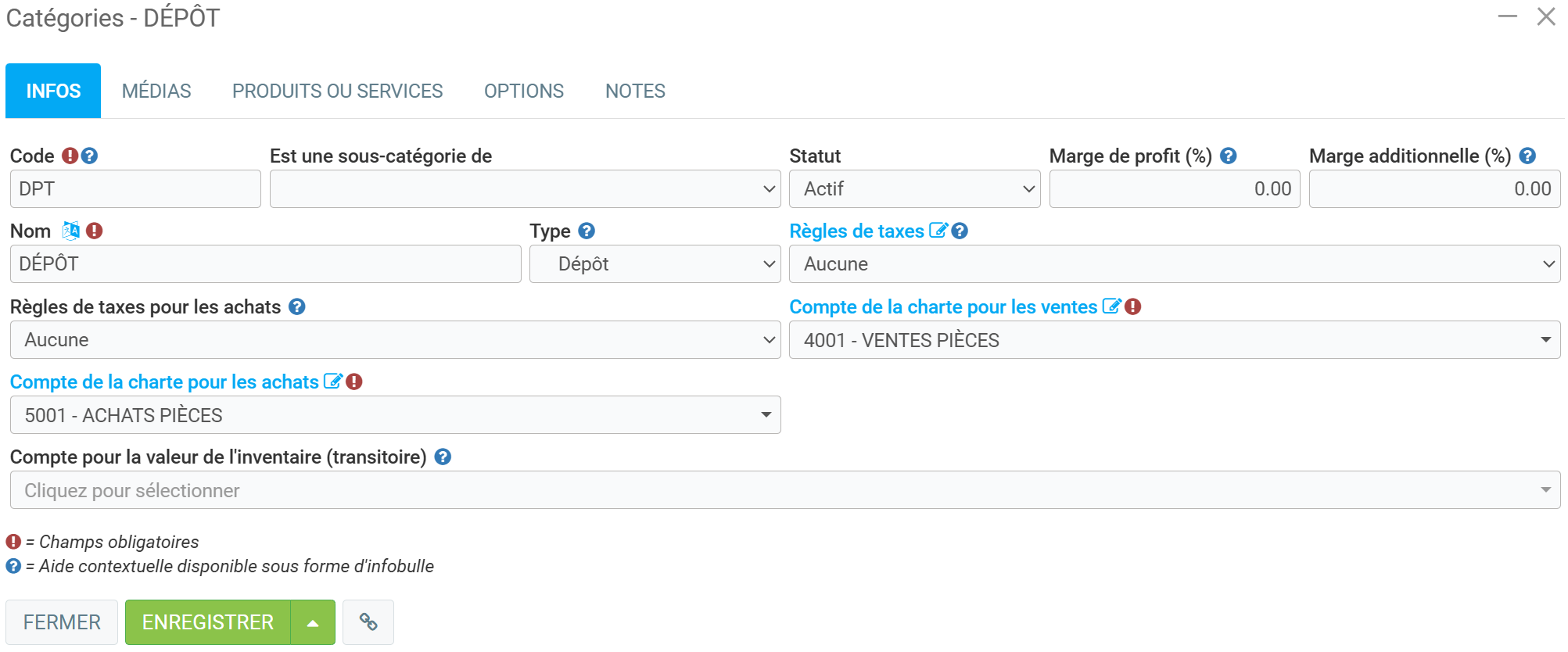This screenshot has width=1568, height=652.
Task: Open the Produits ou Services tab
Action: pos(337,91)
